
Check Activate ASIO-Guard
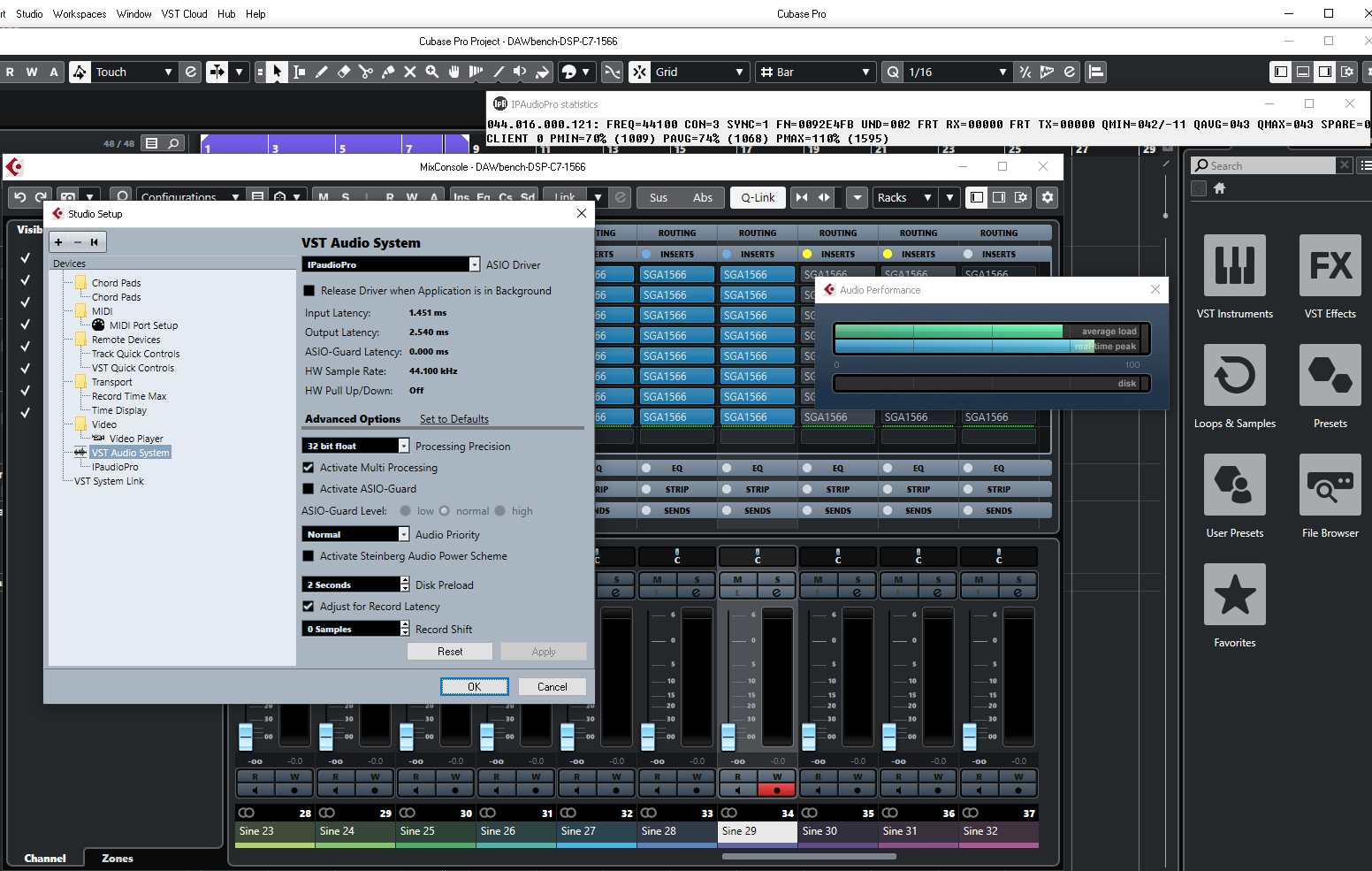309,489
